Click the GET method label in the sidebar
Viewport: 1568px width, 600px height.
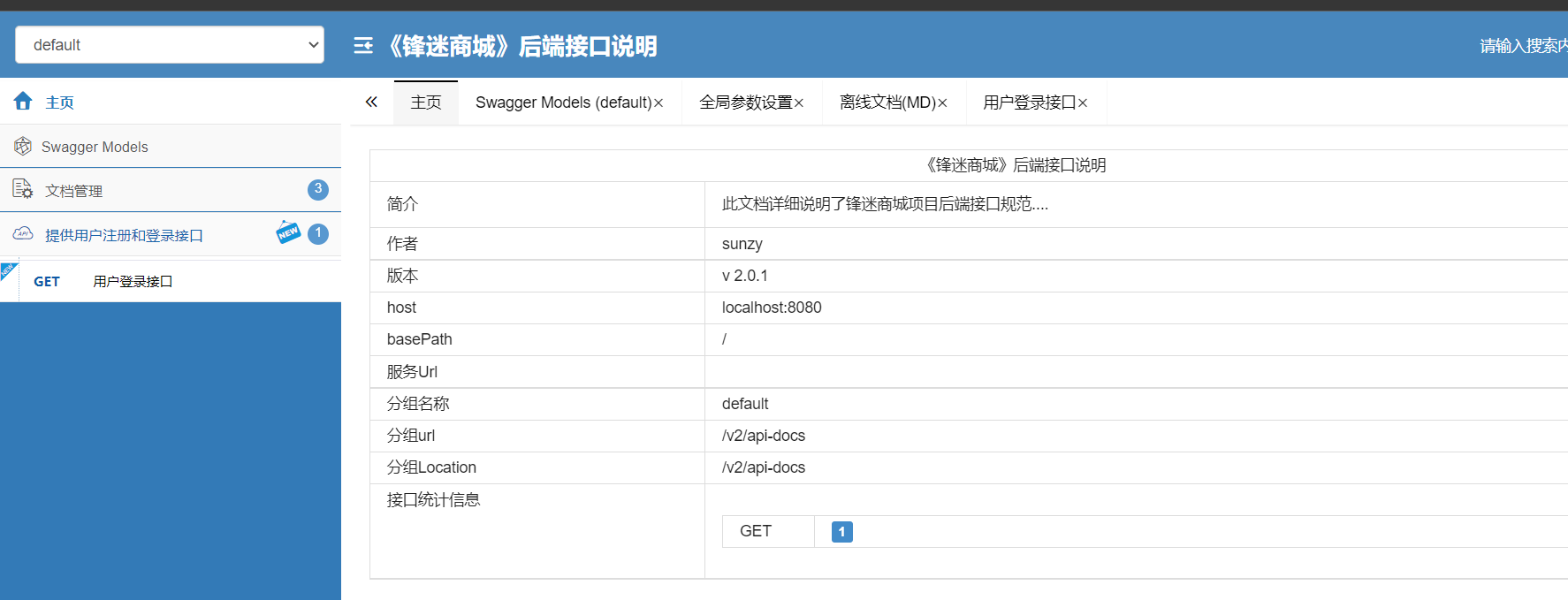click(47, 282)
